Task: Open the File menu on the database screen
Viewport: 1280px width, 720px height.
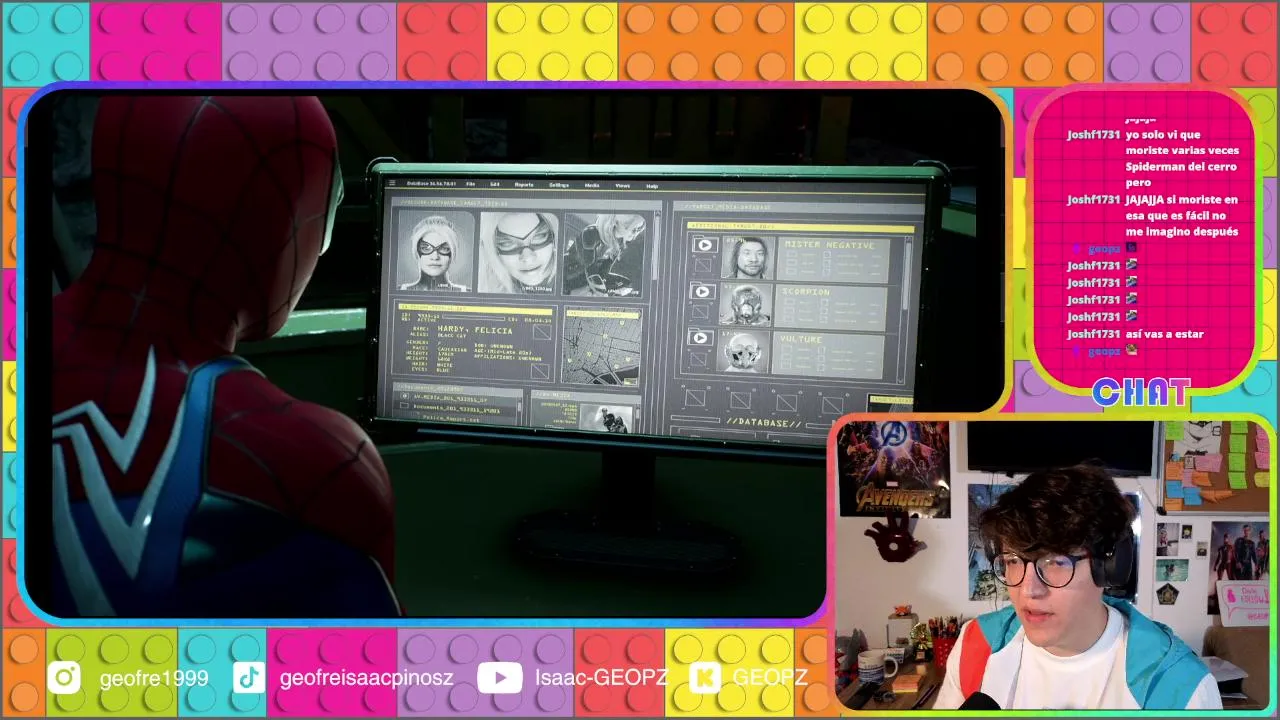Action: click(470, 184)
